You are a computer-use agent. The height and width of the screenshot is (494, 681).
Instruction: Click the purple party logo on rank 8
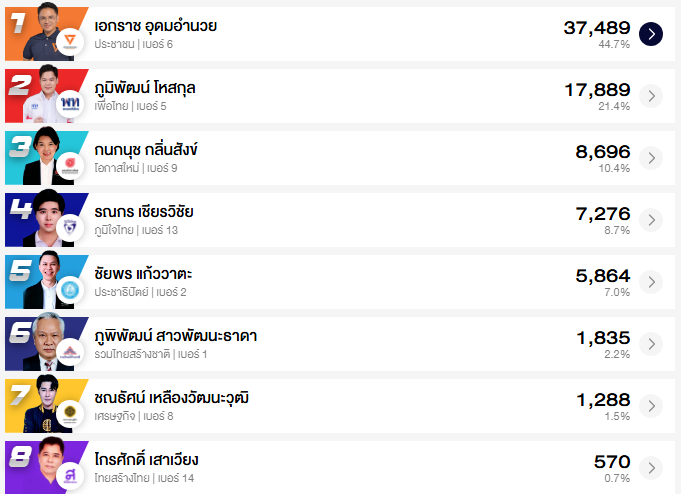coord(70,475)
